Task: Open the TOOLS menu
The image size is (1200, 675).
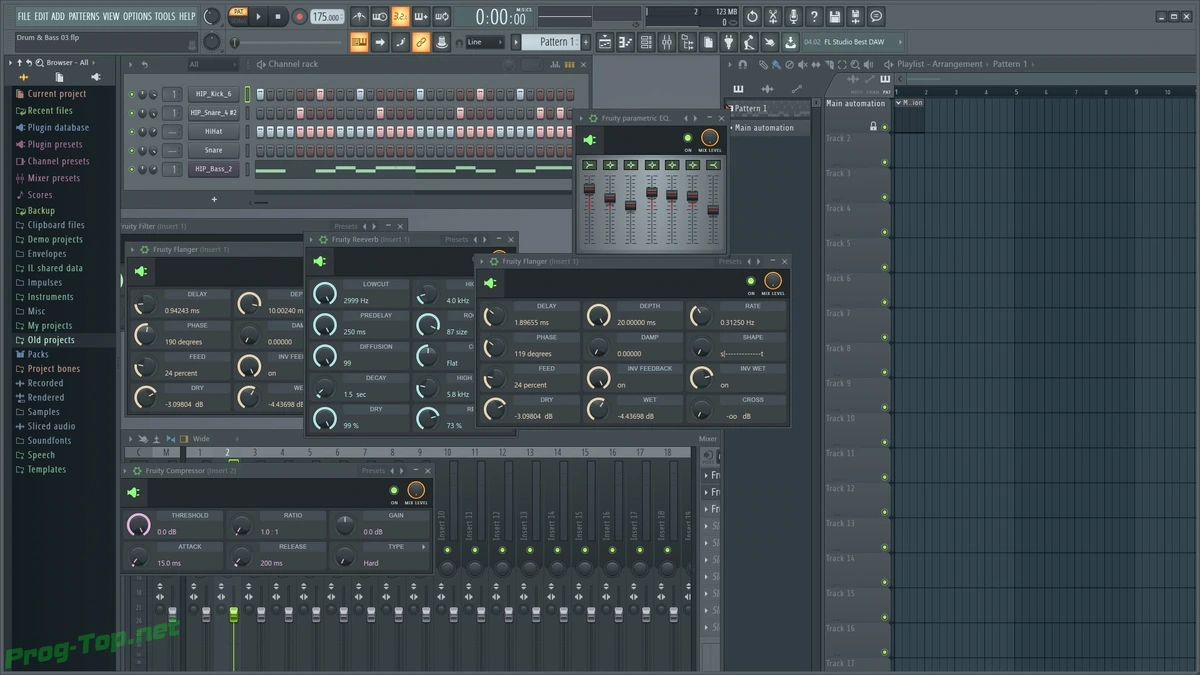Action: (165, 17)
